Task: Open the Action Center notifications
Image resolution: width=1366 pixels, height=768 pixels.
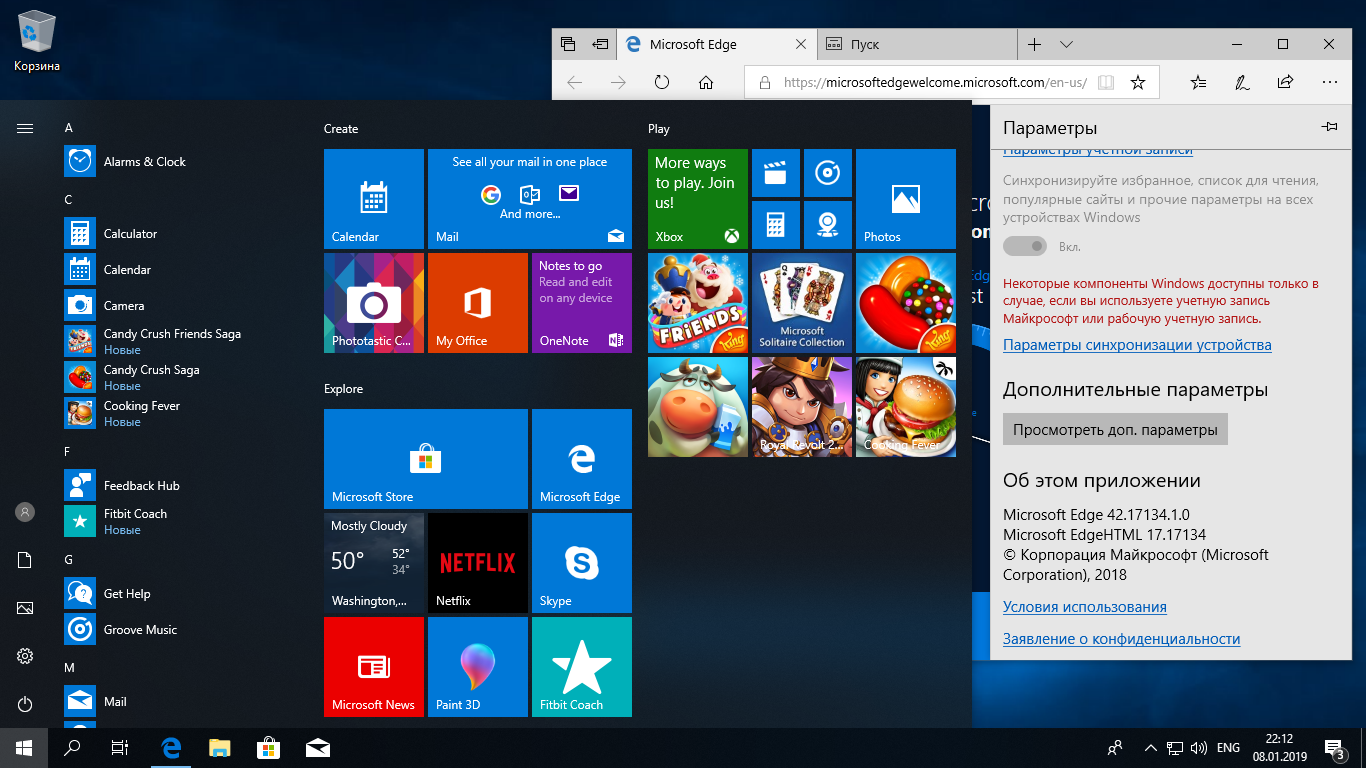Action: pos(1335,747)
